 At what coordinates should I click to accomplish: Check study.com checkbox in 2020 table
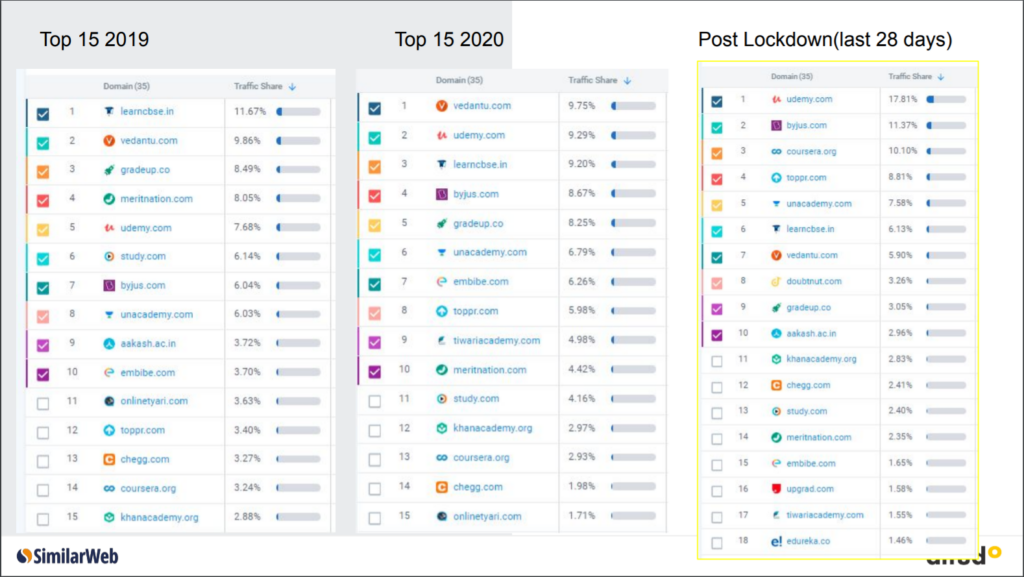[x=375, y=401]
